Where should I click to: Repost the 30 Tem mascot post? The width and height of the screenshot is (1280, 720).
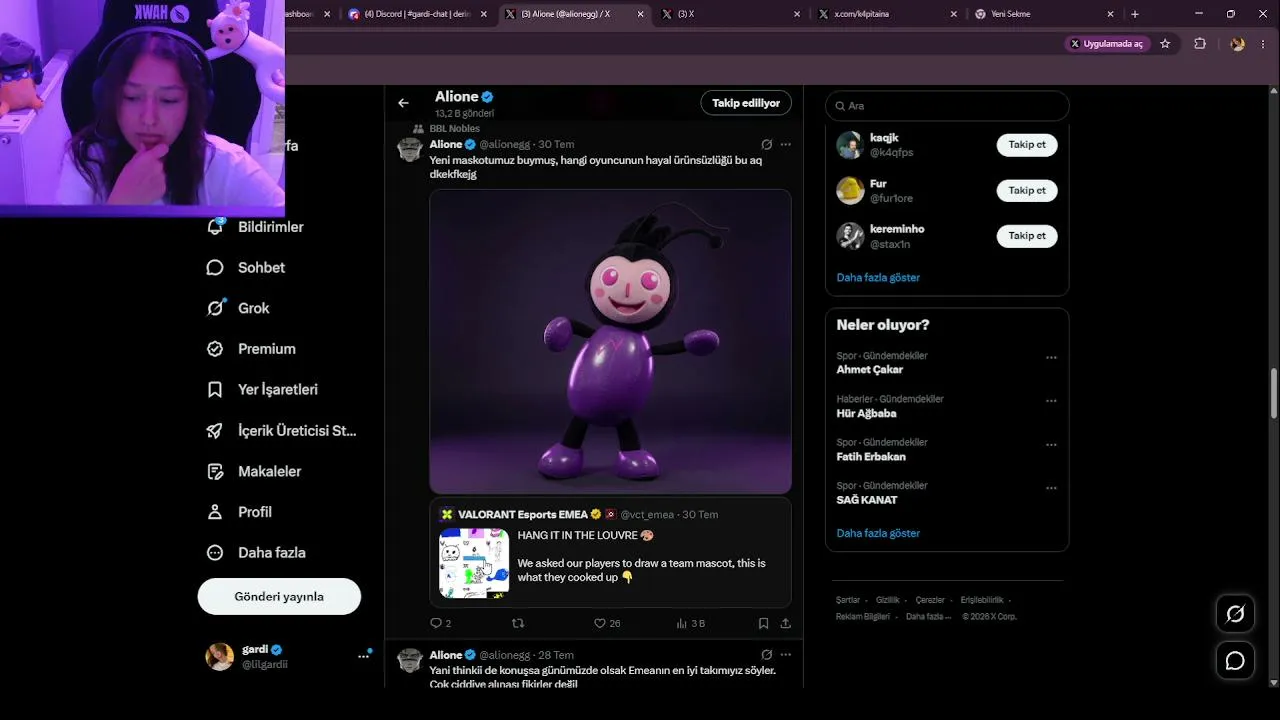point(518,623)
